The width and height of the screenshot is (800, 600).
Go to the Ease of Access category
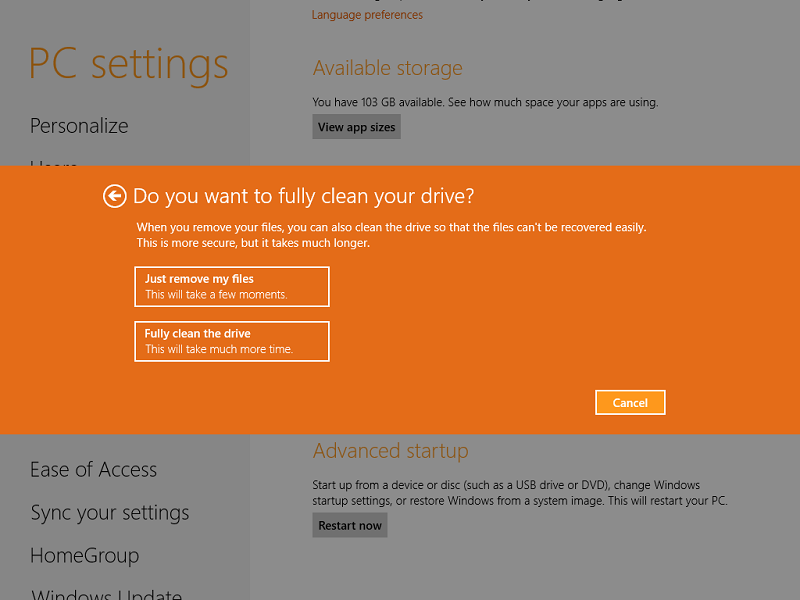(x=93, y=469)
